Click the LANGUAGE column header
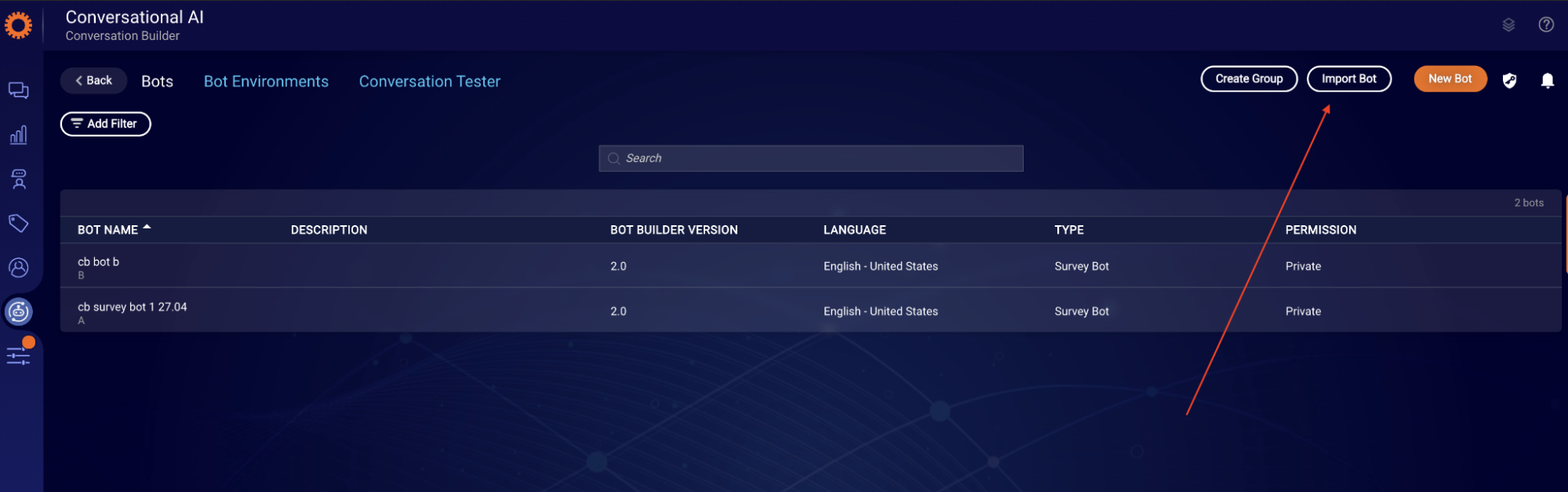This screenshot has width=1568, height=492. coord(854,230)
